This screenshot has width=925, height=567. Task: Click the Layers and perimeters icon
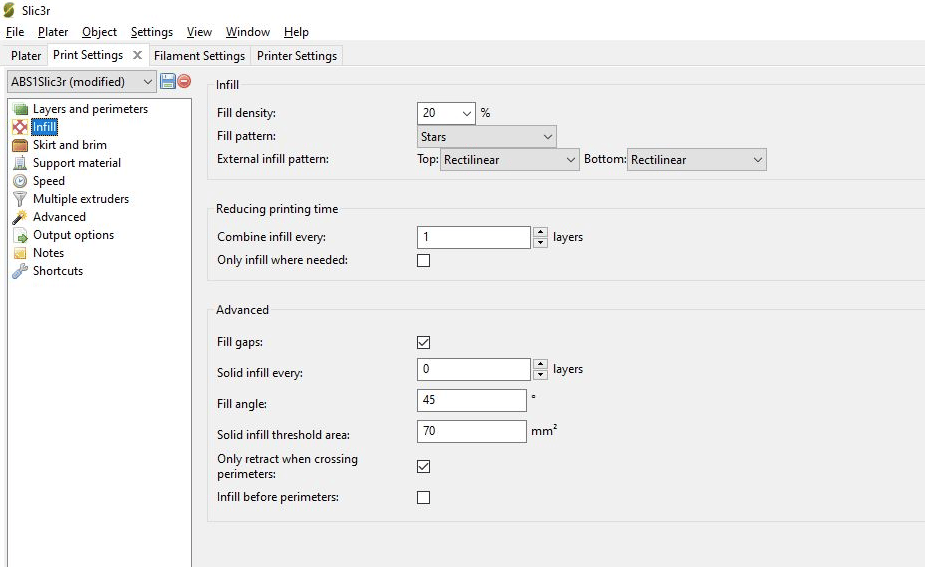(x=21, y=109)
